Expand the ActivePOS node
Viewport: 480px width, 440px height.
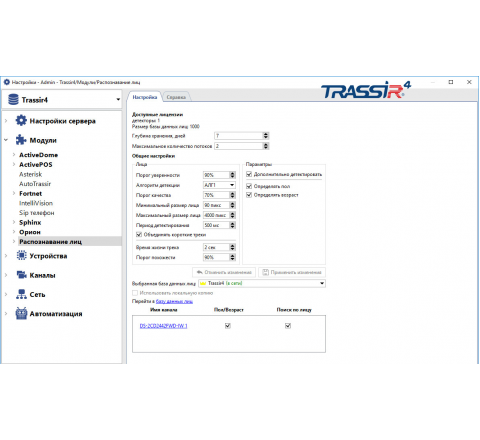point(14,164)
